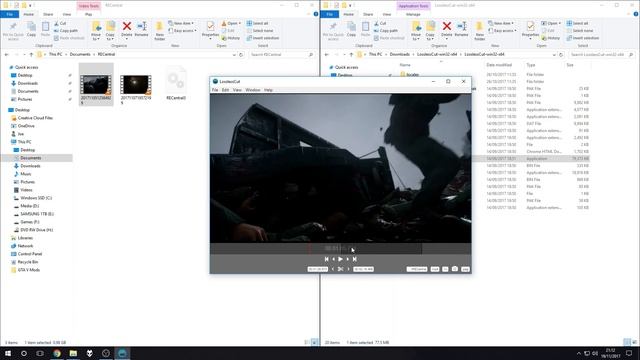Open Chrome from the taskbar

57,353
